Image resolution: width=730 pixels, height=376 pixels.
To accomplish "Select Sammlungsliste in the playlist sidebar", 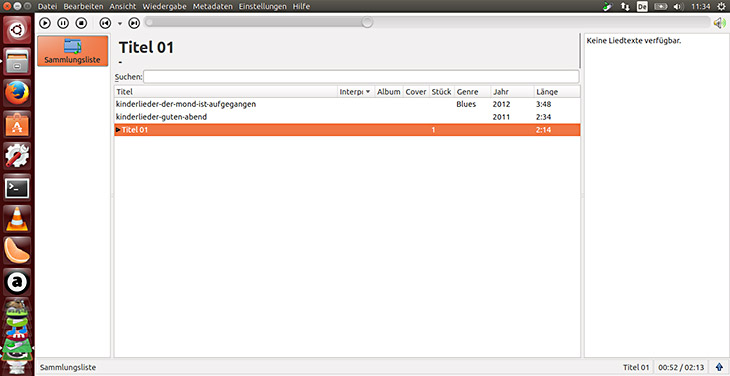I will coord(73,51).
